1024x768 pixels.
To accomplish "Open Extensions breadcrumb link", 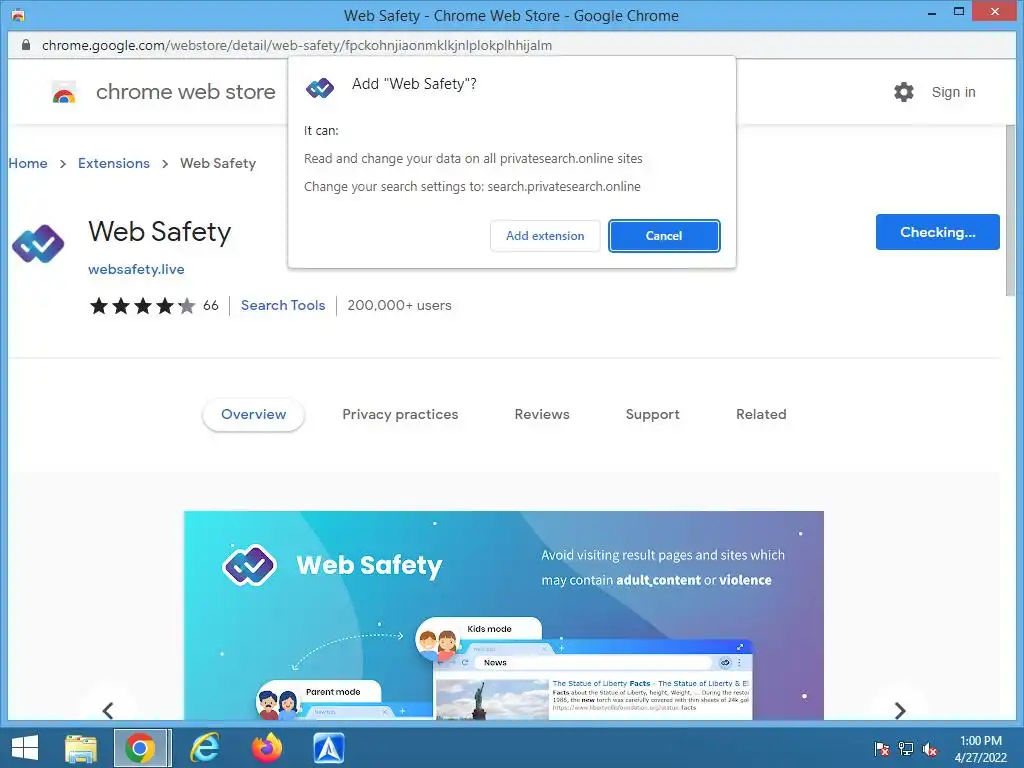I will (x=114, y=163).
